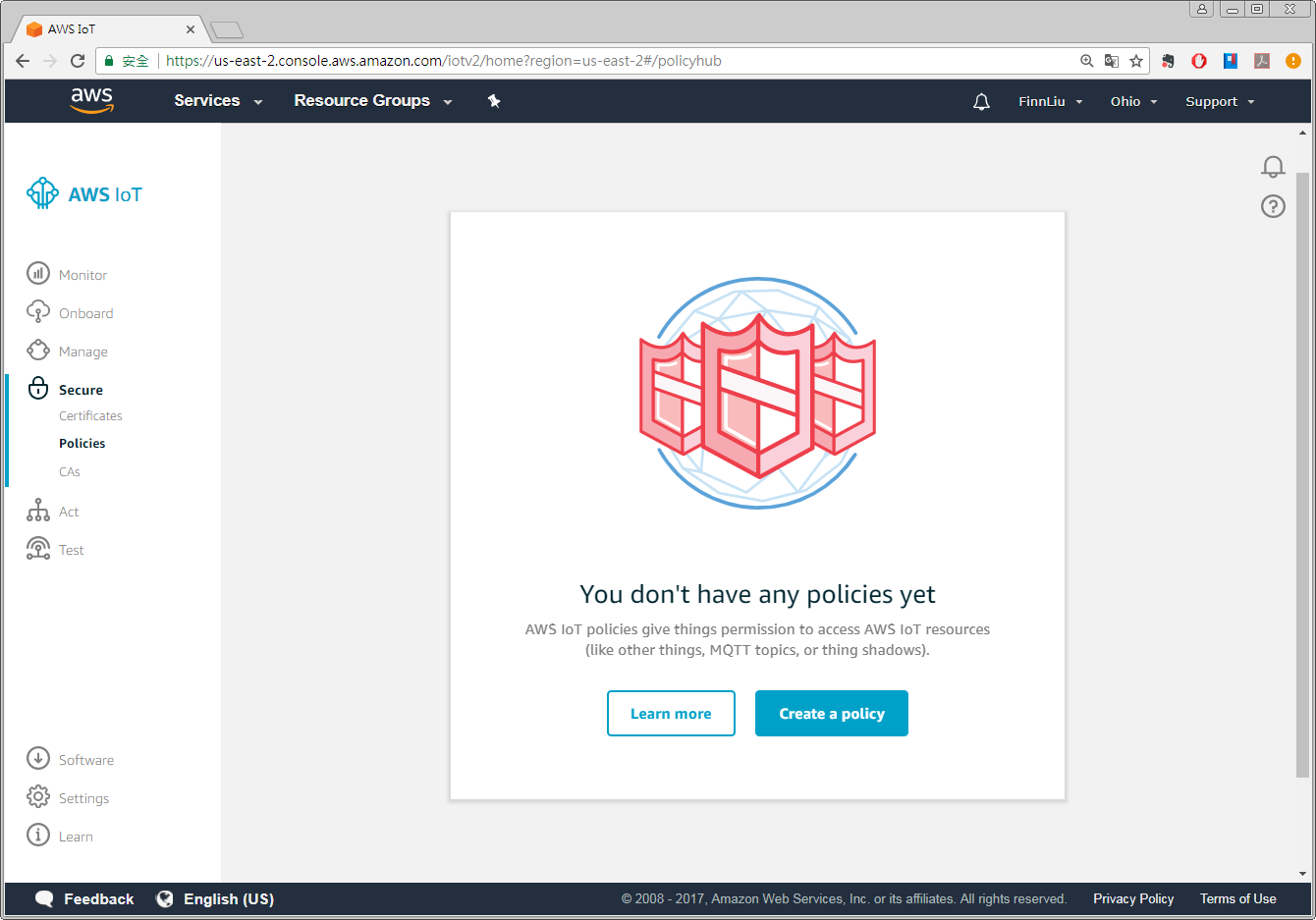Click the blue extension icon in toolbar
The image size is (1316, 920).
coord(1231,61)
